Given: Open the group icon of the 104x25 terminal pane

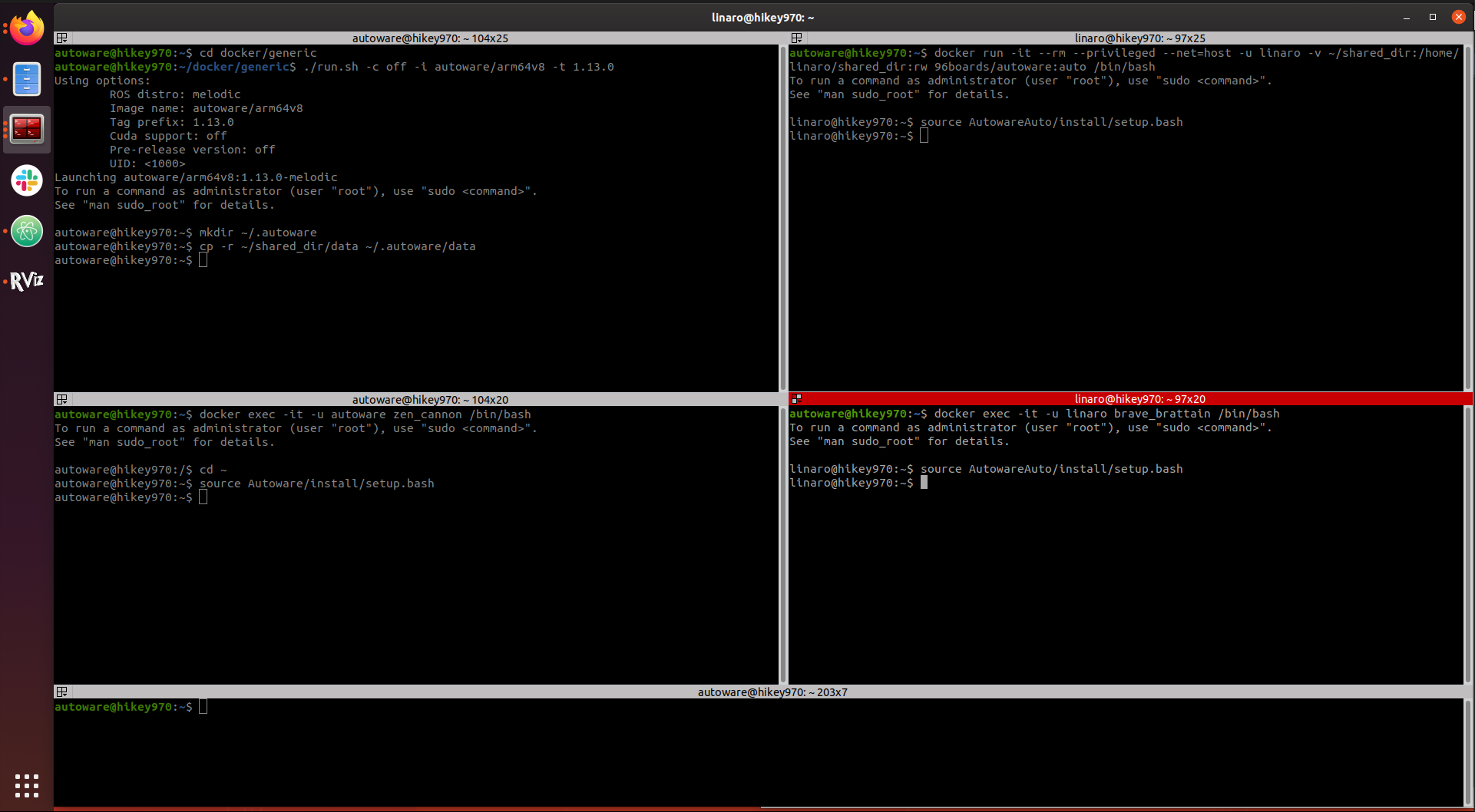Looking at the screenshot, I should (x=62, y=38).
